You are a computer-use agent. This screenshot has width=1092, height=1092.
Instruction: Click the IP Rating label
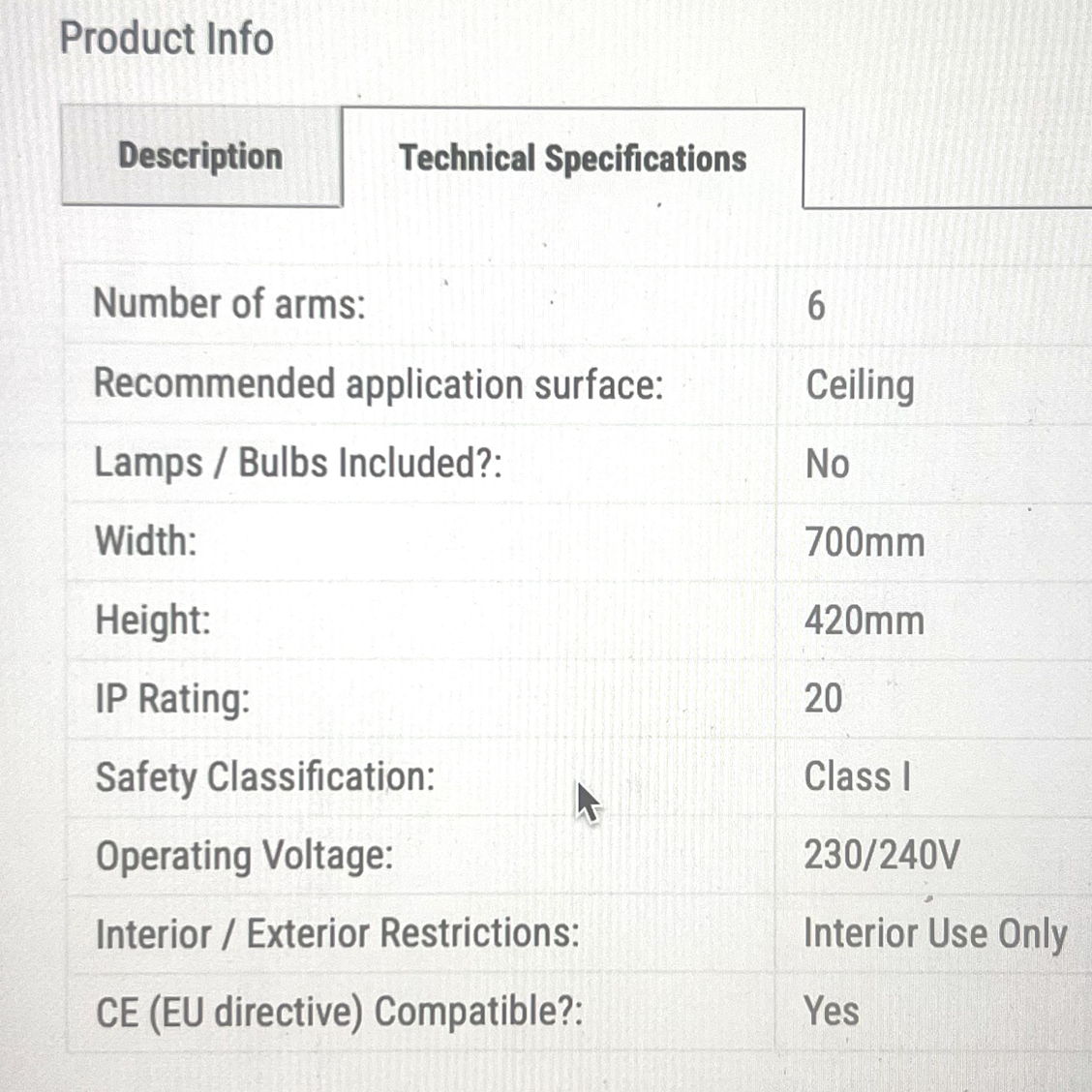pyautogui.click(x=172, y=699)
